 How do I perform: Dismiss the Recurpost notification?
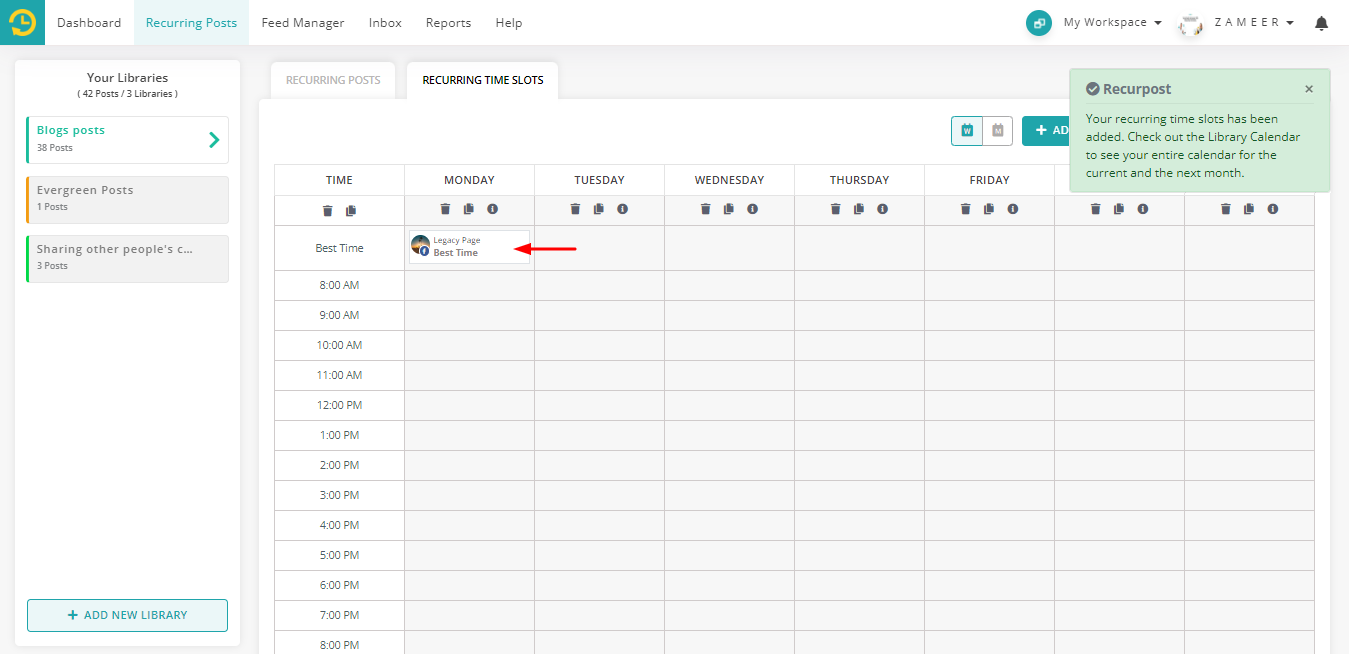click(x=1309, y=89)
